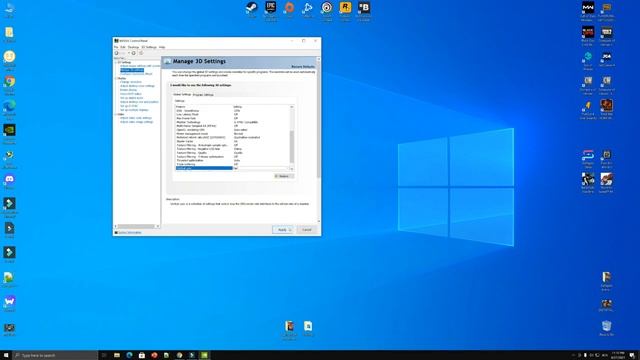Select Adjust desktop color settings
The width and height of the screenshot is (640, 360).
click(x=137, y=86)
